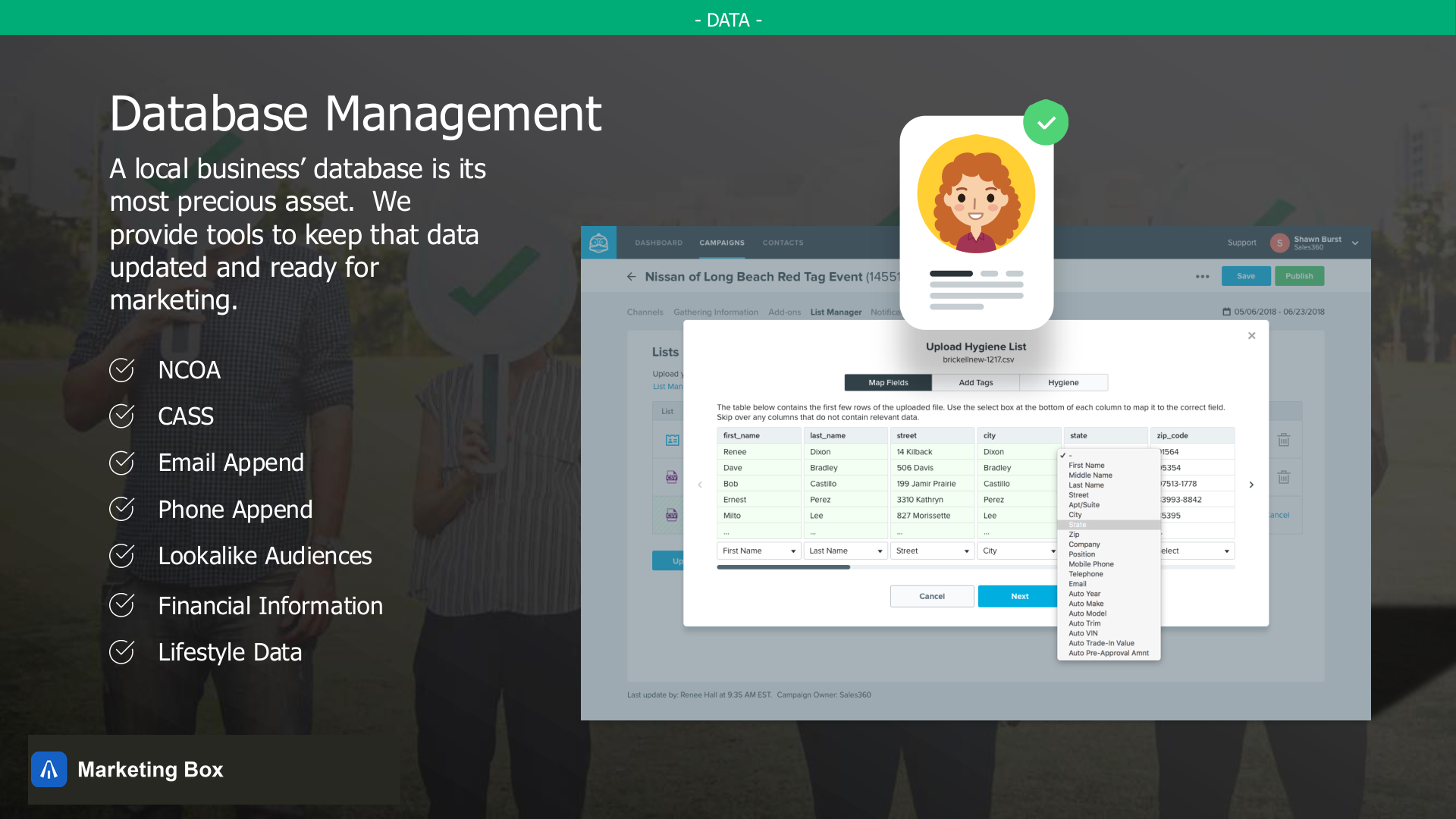
Task: Open the Channels campaign tab
Action: 645,312
